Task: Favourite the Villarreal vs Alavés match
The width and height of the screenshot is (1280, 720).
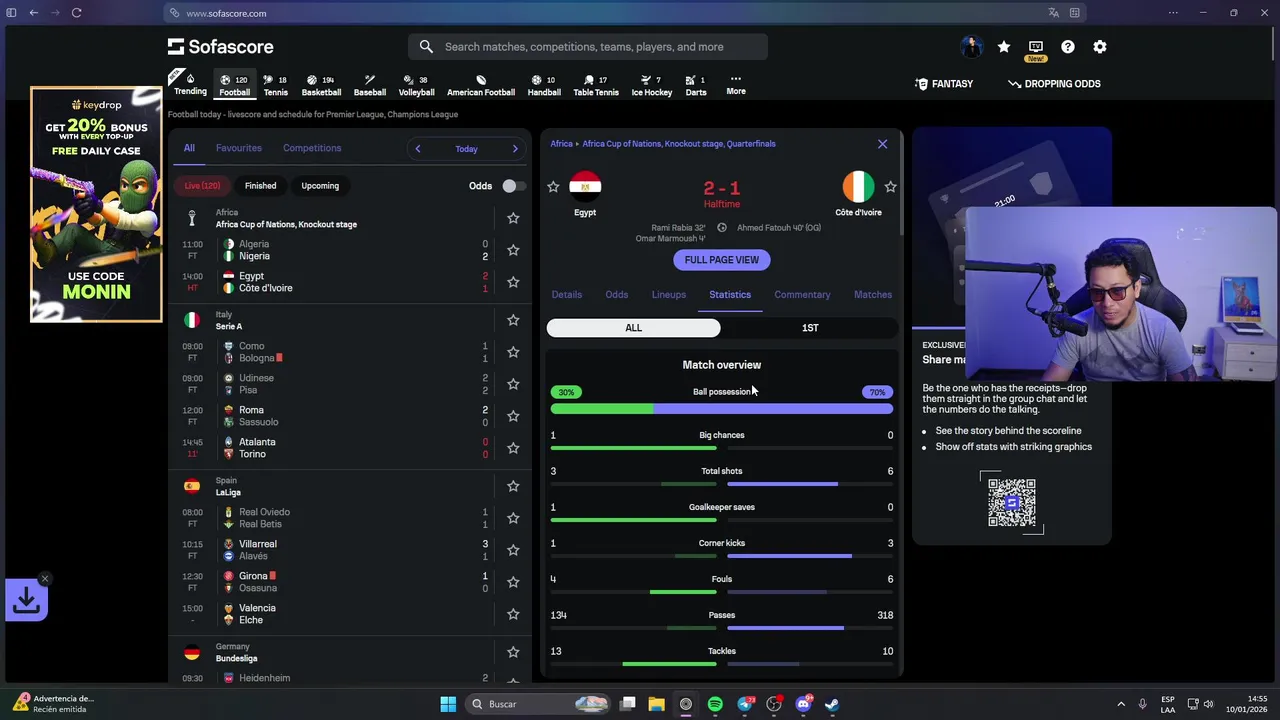Action: (x=513, y=550)
